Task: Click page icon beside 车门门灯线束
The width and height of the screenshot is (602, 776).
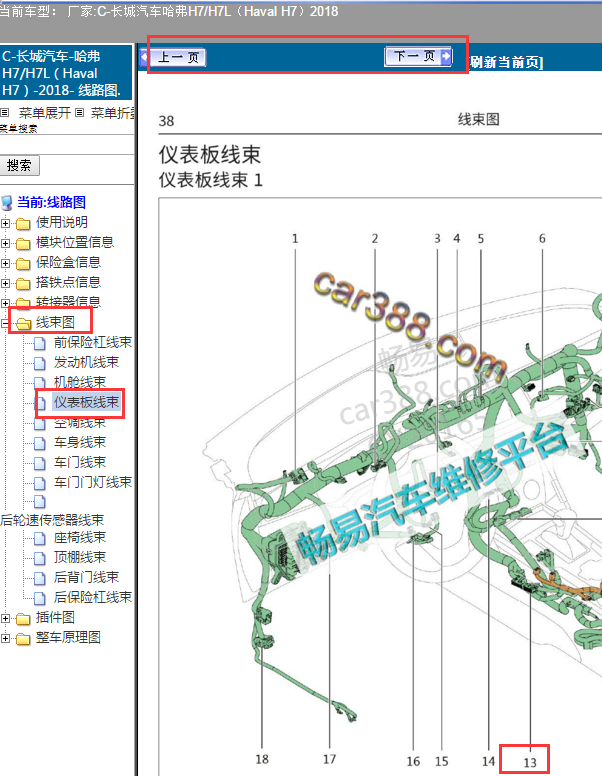Action: coord(40,483)
